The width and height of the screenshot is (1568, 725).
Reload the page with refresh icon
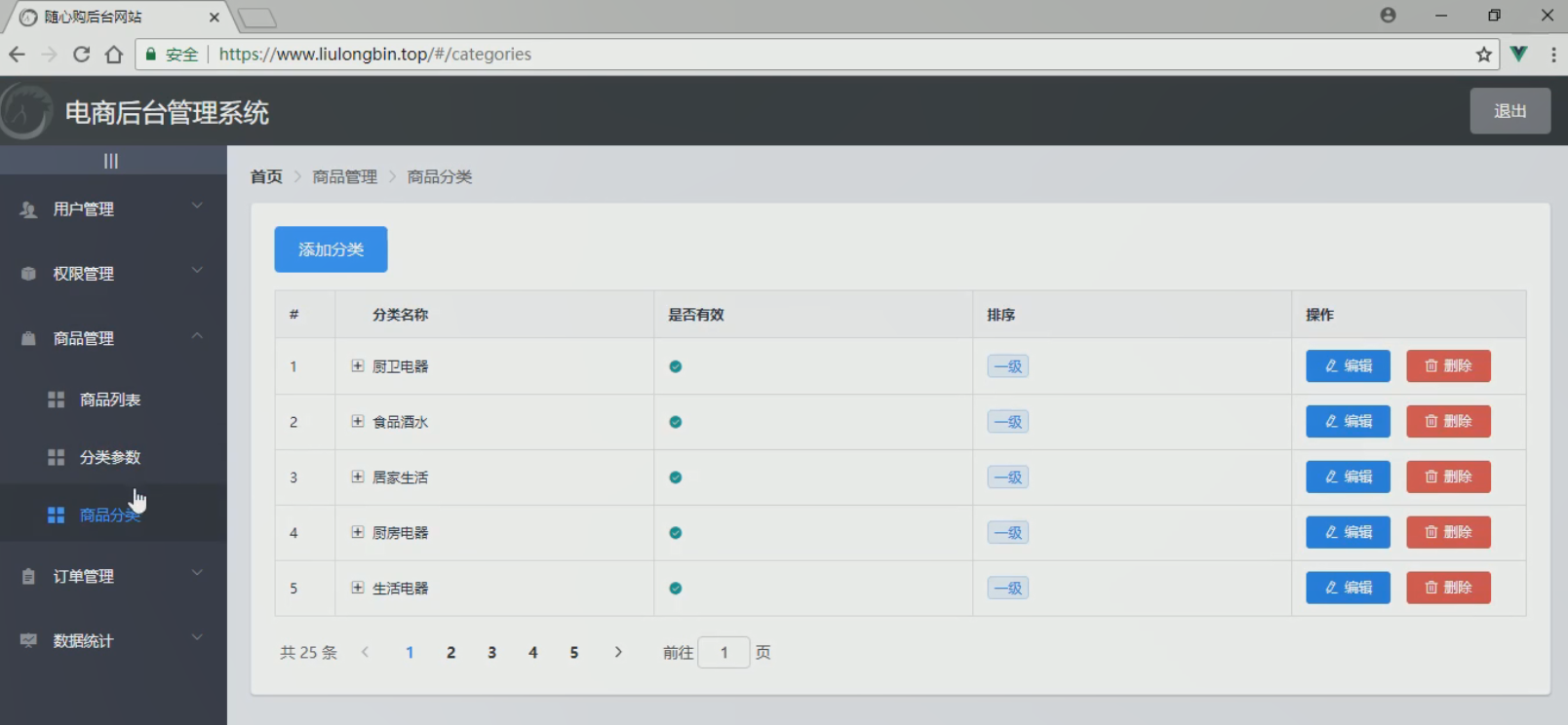click(82, 55)
